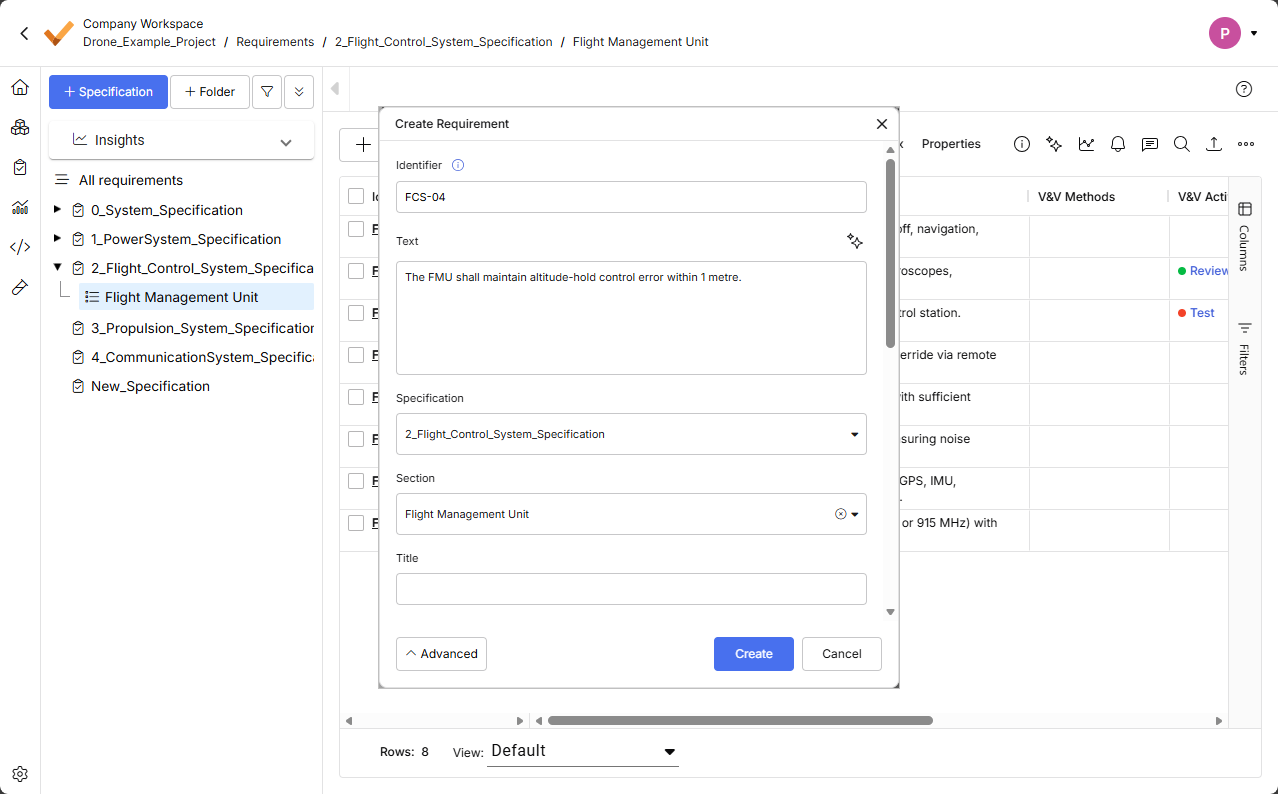
Task: Click the filter funnel icon in the sidebar
Action: coord(267,92)
